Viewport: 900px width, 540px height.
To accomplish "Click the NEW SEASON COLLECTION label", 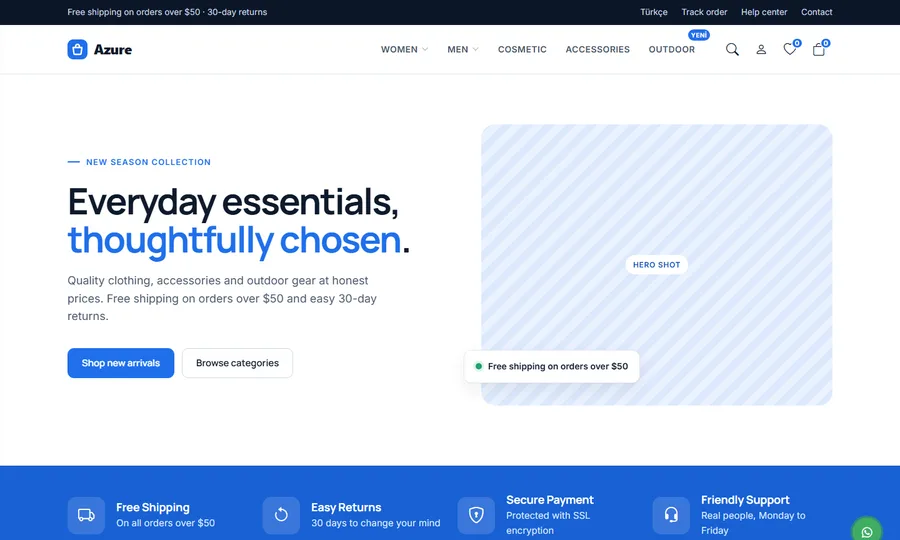I will tap(148, 162).
